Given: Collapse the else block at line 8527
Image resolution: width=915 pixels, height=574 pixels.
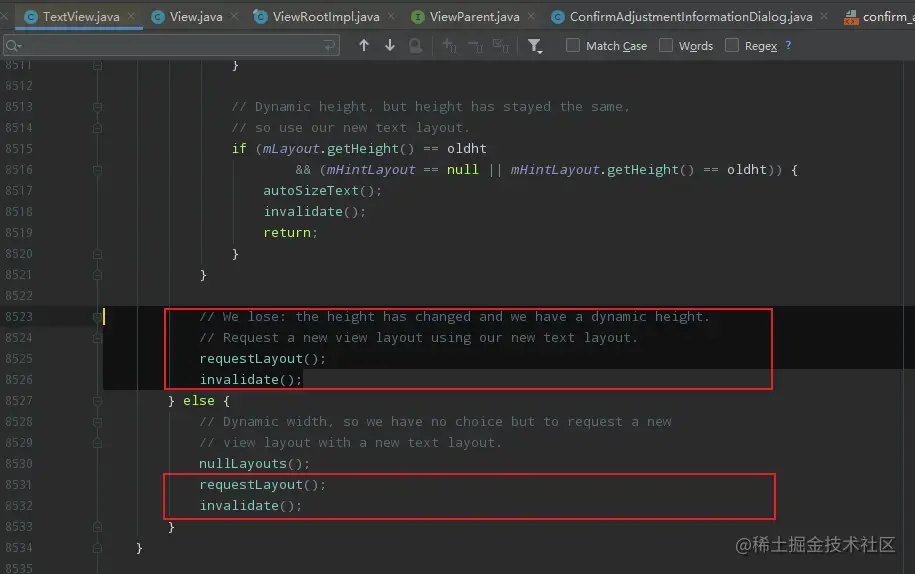Looking at the screenshot, I should (97, 401).
